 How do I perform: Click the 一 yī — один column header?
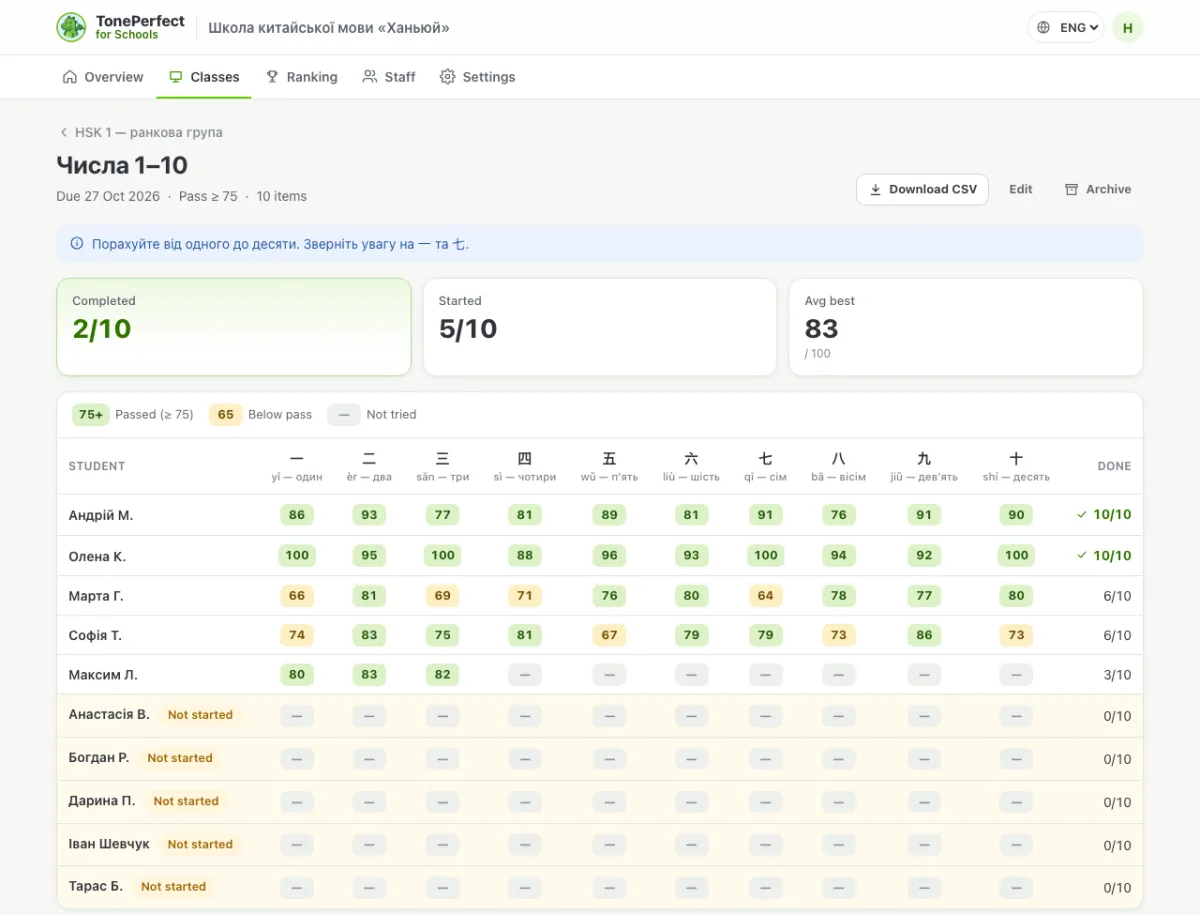[x=297, y=466]
